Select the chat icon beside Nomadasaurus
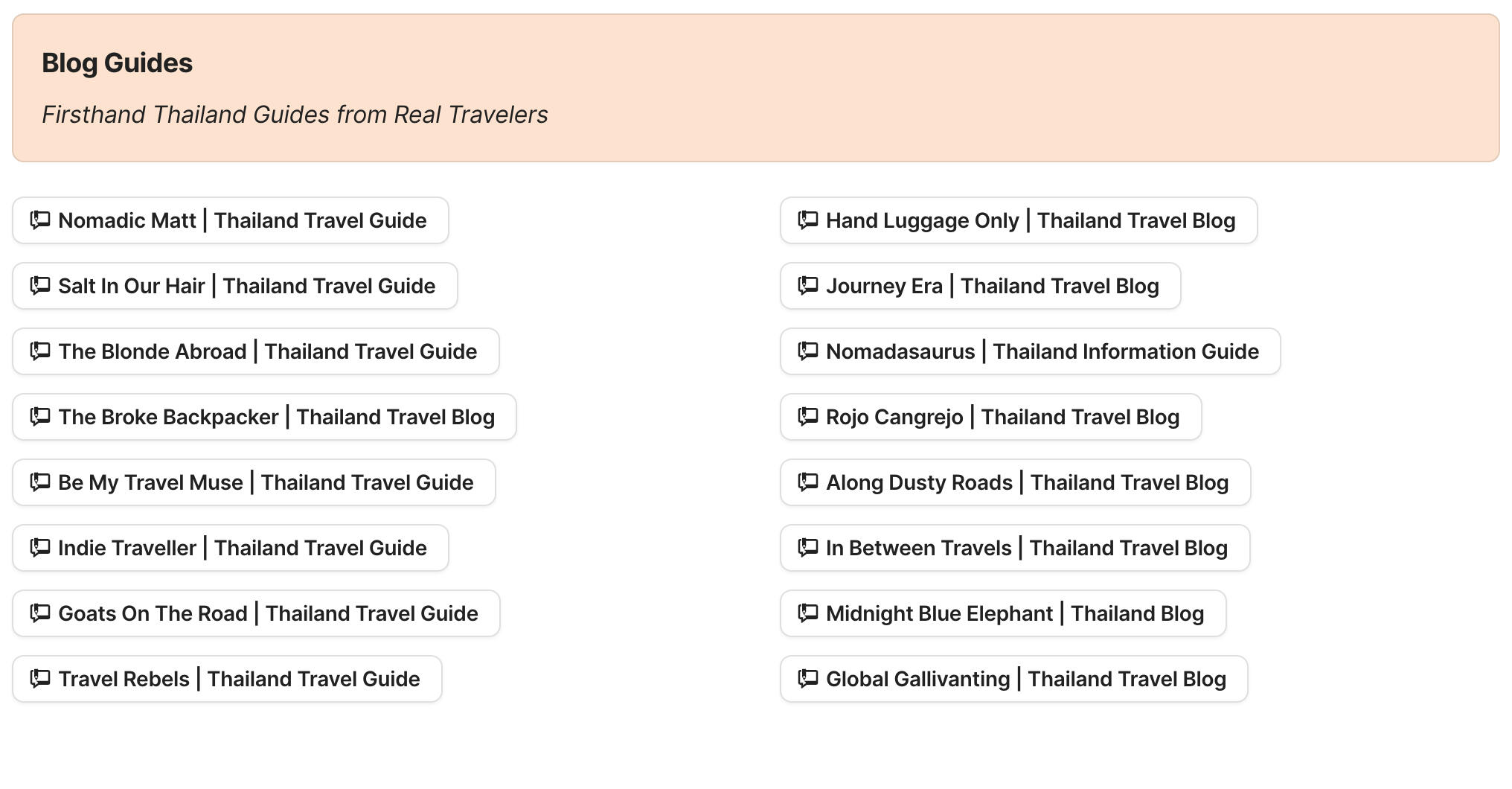 coord(807,351)
